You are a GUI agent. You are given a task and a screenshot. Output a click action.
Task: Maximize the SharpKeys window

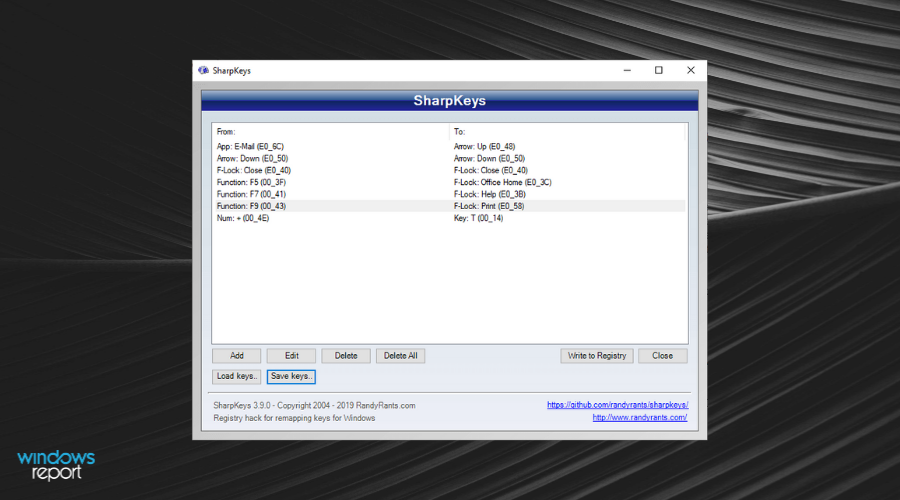tap(659, 70)
